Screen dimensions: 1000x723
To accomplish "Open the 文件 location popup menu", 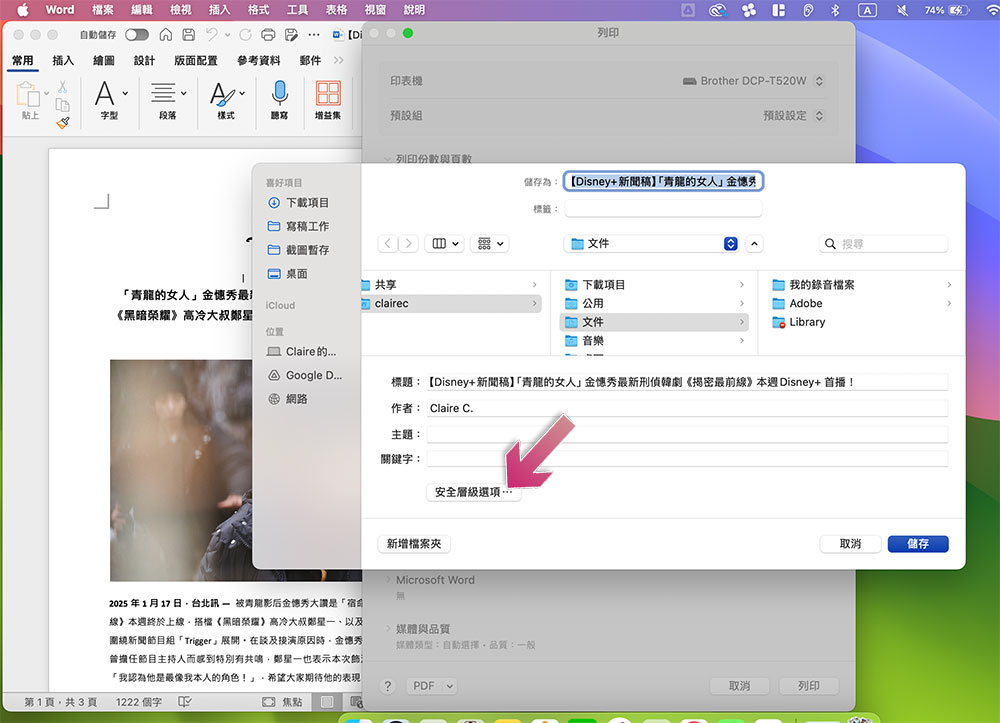I will click(x=652, y=244).
